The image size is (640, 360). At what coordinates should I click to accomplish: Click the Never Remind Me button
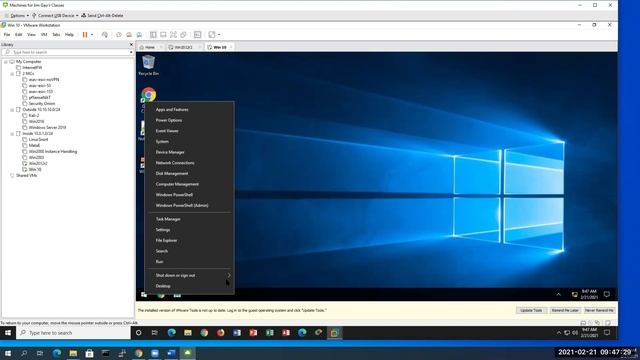pos(599,310)
